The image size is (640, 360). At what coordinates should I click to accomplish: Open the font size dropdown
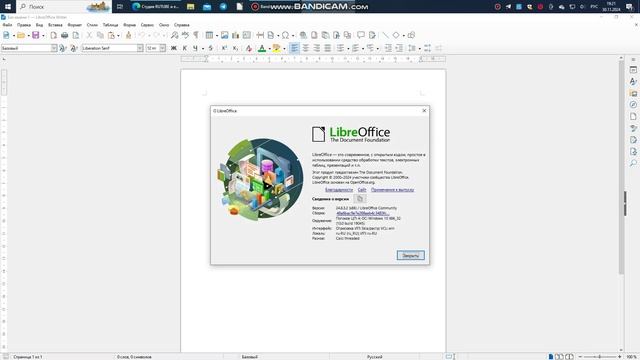point(162,48)
